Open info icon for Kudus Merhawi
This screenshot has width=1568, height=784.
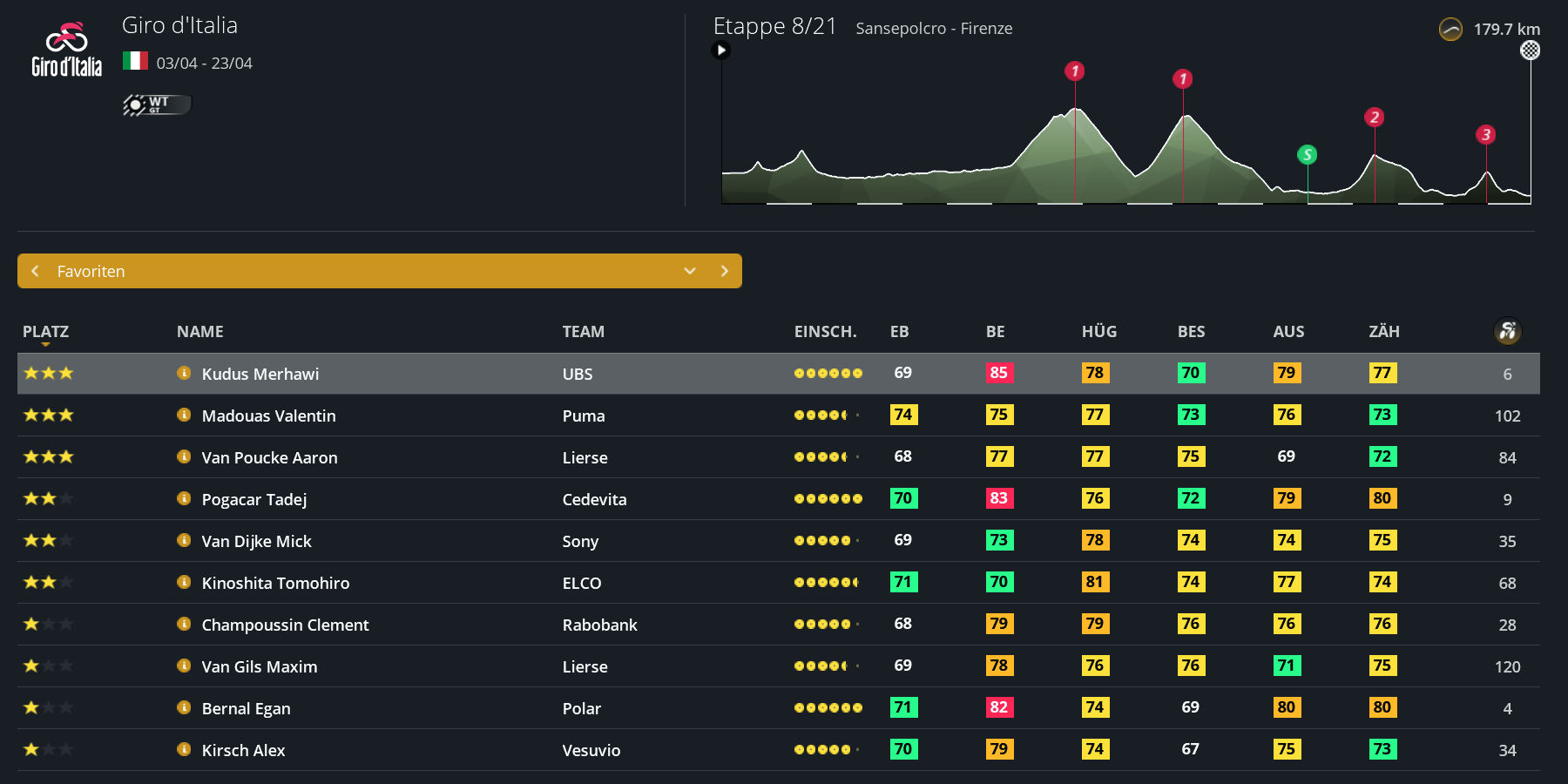tap(184, 373)
